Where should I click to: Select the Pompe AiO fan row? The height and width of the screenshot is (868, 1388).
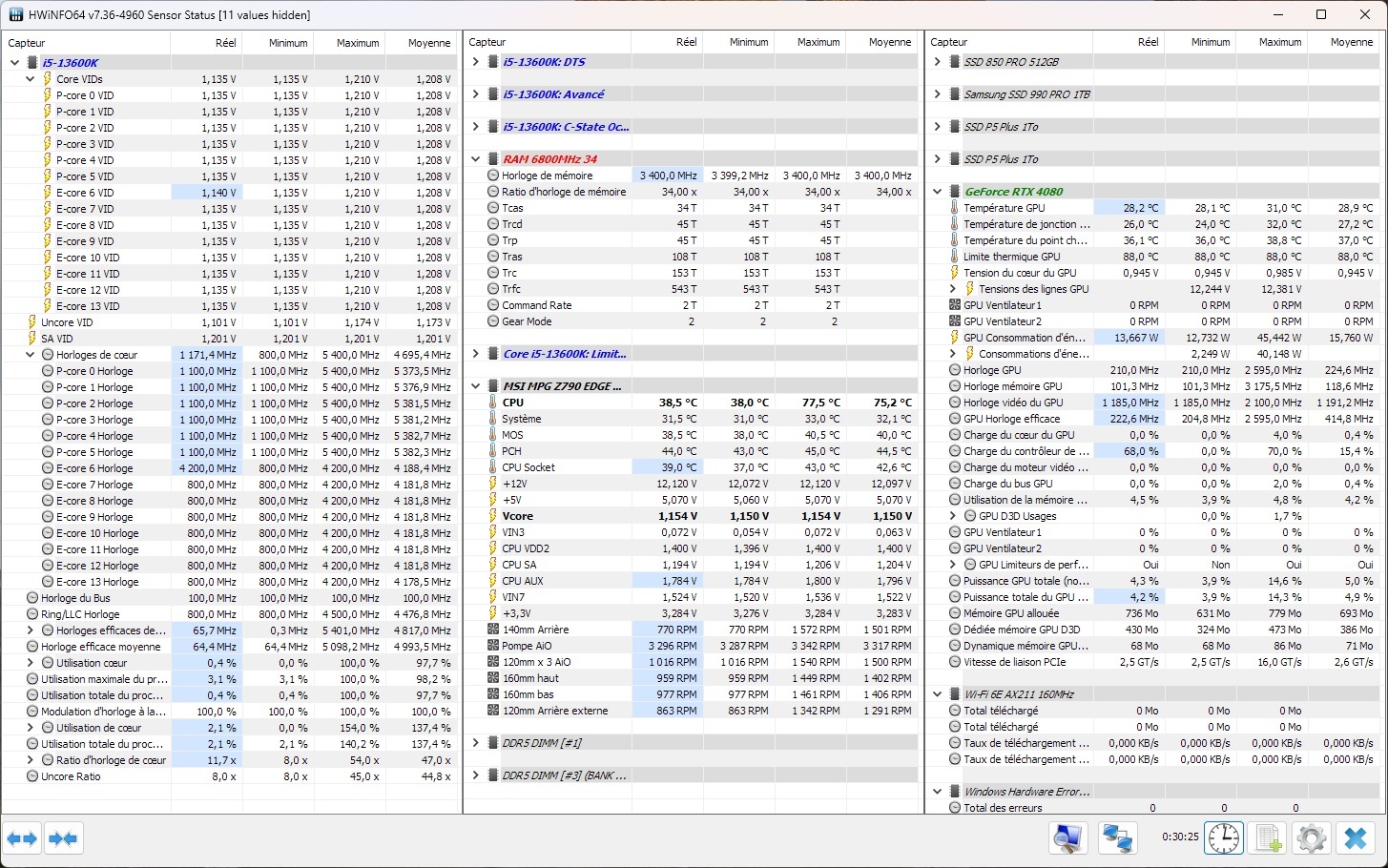[x=527, y=646]
